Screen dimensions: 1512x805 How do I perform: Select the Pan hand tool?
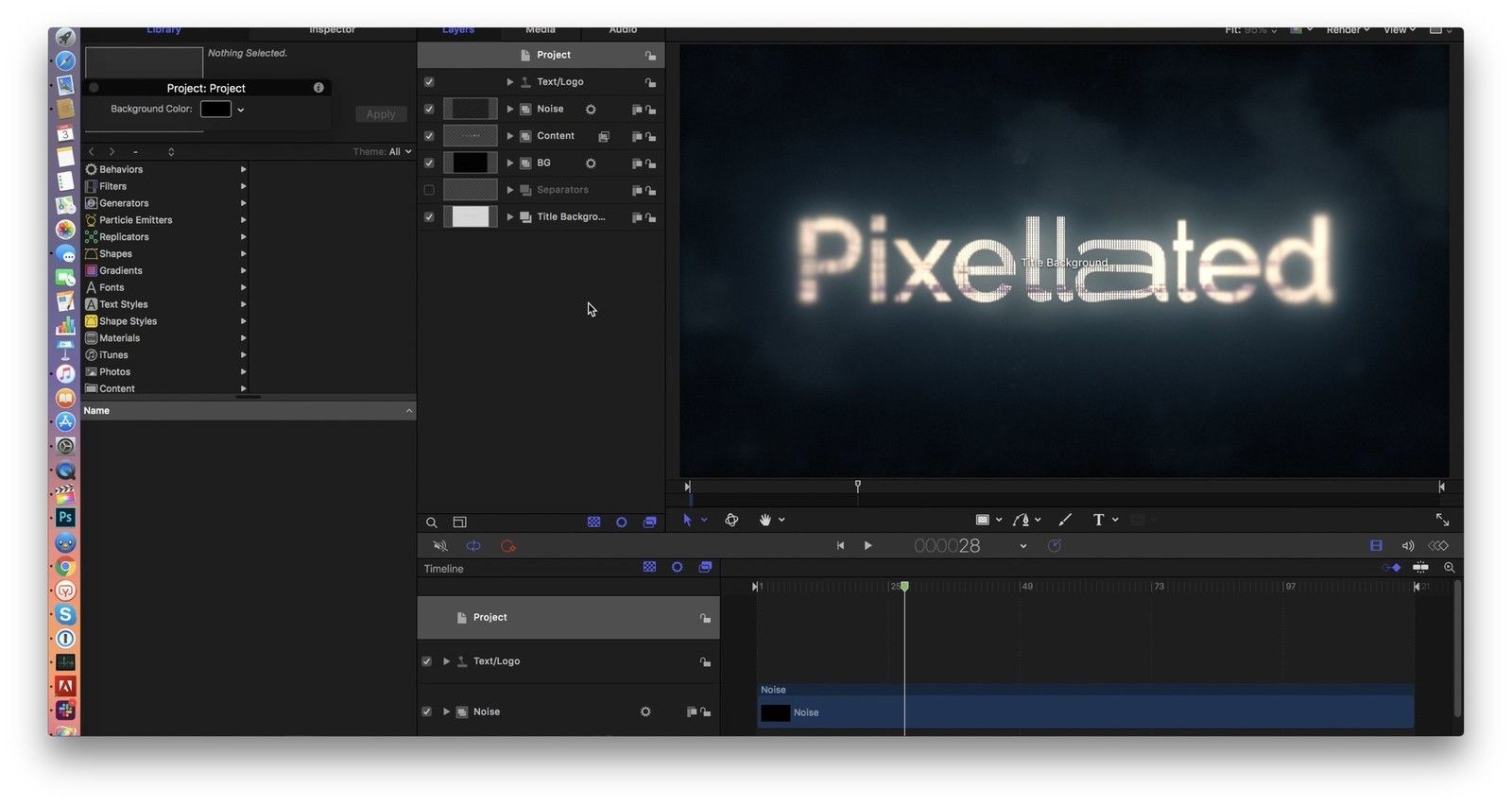[765, 520]
